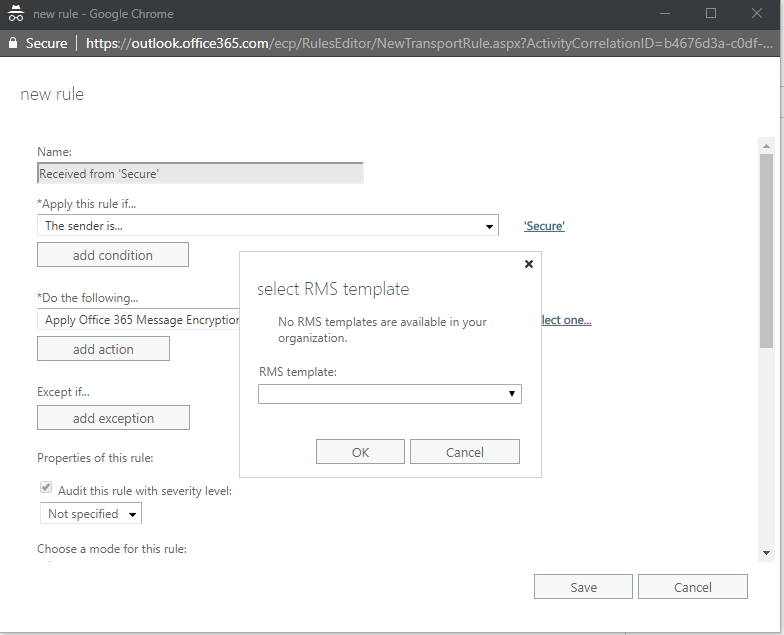Click the 'select RMS template' dialog title
The image size is (784, 635).
(x=333, y=289)
